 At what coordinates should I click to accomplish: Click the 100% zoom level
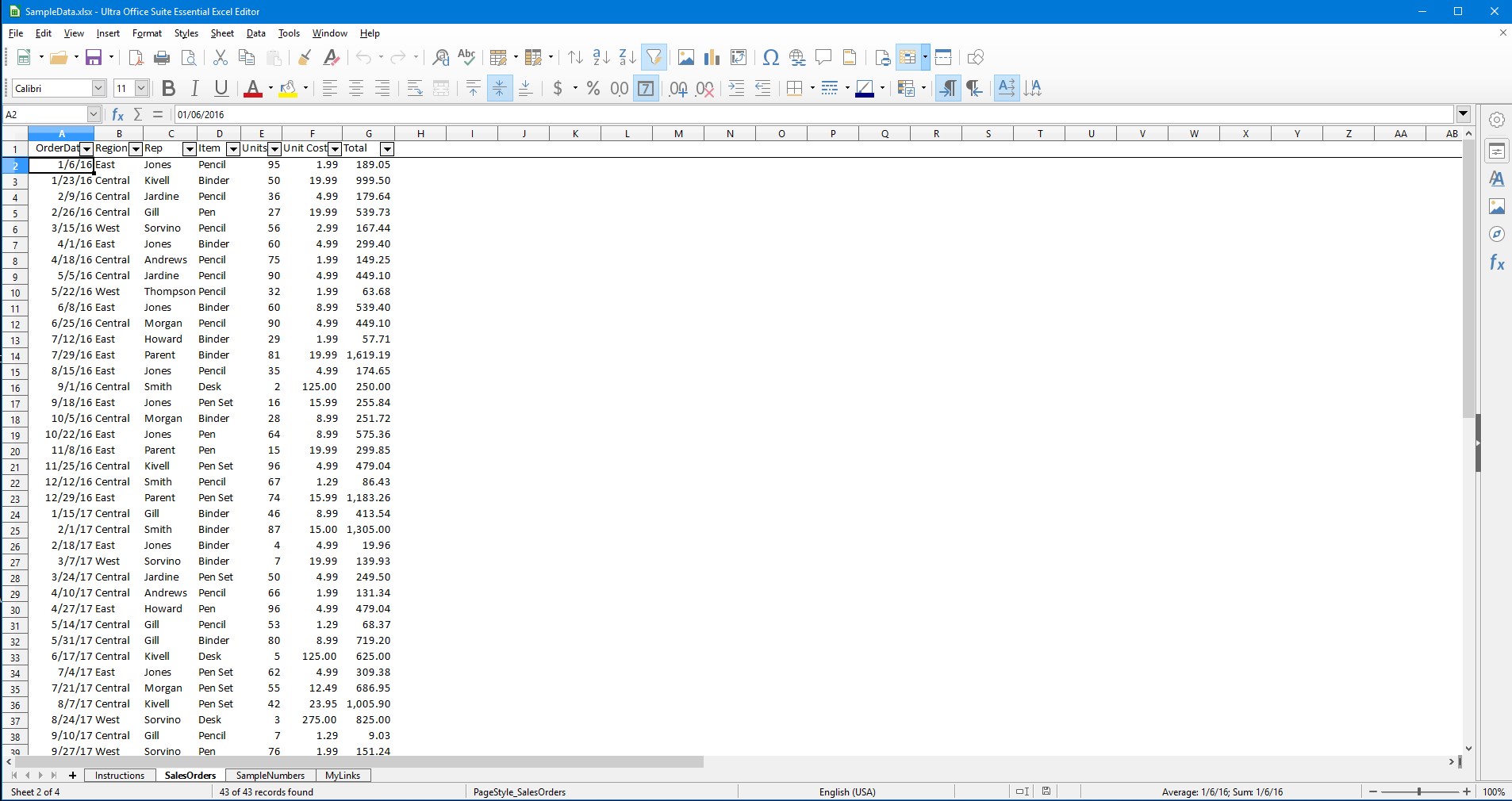pyautogui.click(x=1494, y=791)
